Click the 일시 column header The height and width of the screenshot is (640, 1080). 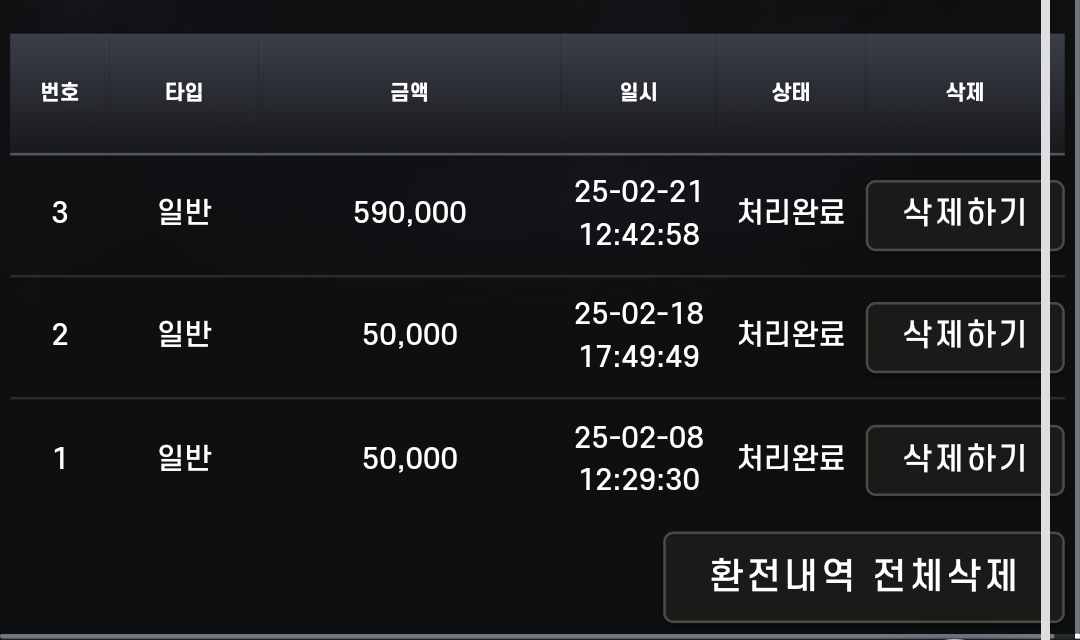[x=638, y=93]
